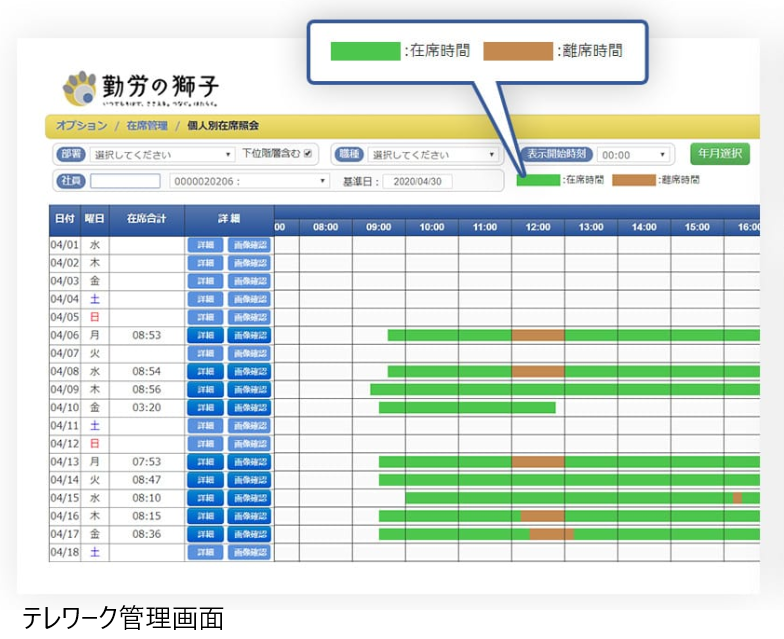
Task: Open the 部署 department dropdown
Action: coord(162,155)
